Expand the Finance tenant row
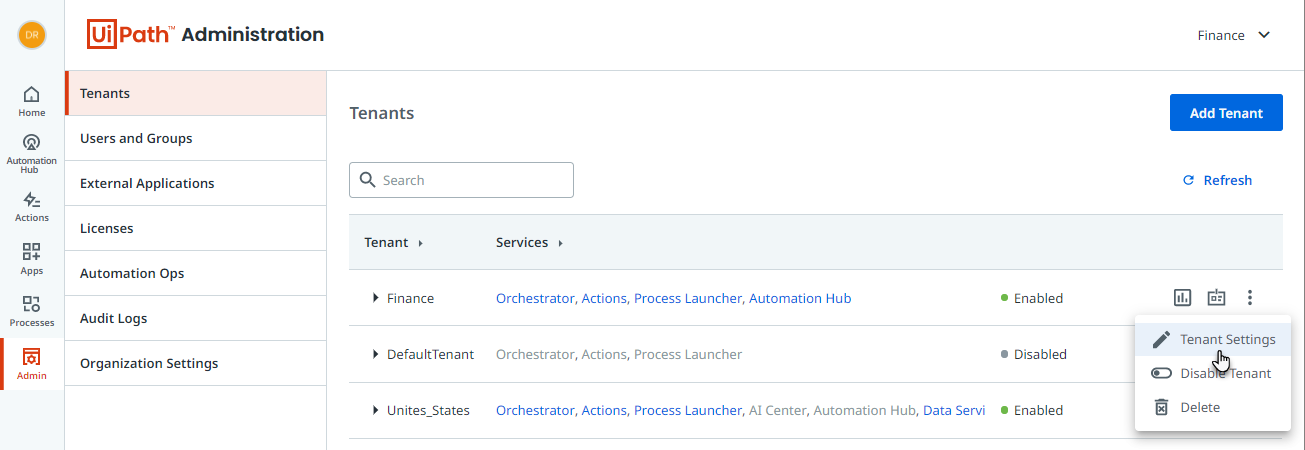This screenshot has height=450, width=1305. [x=375, y=298]
